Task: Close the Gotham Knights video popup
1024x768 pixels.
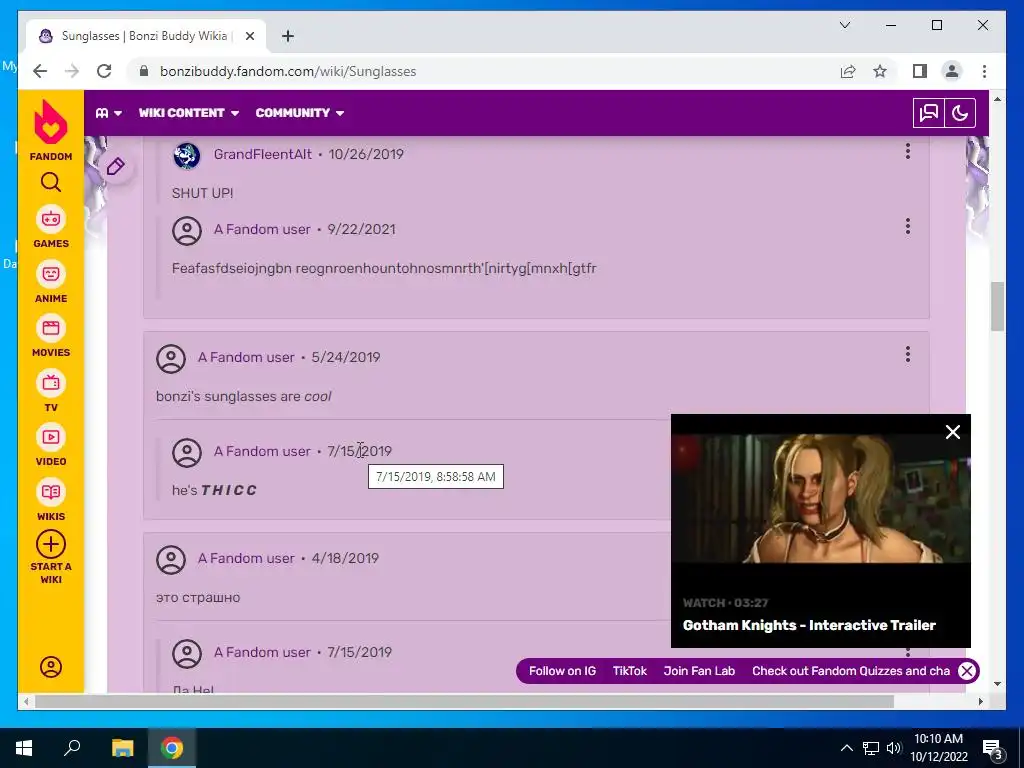Action: (953, 432)
